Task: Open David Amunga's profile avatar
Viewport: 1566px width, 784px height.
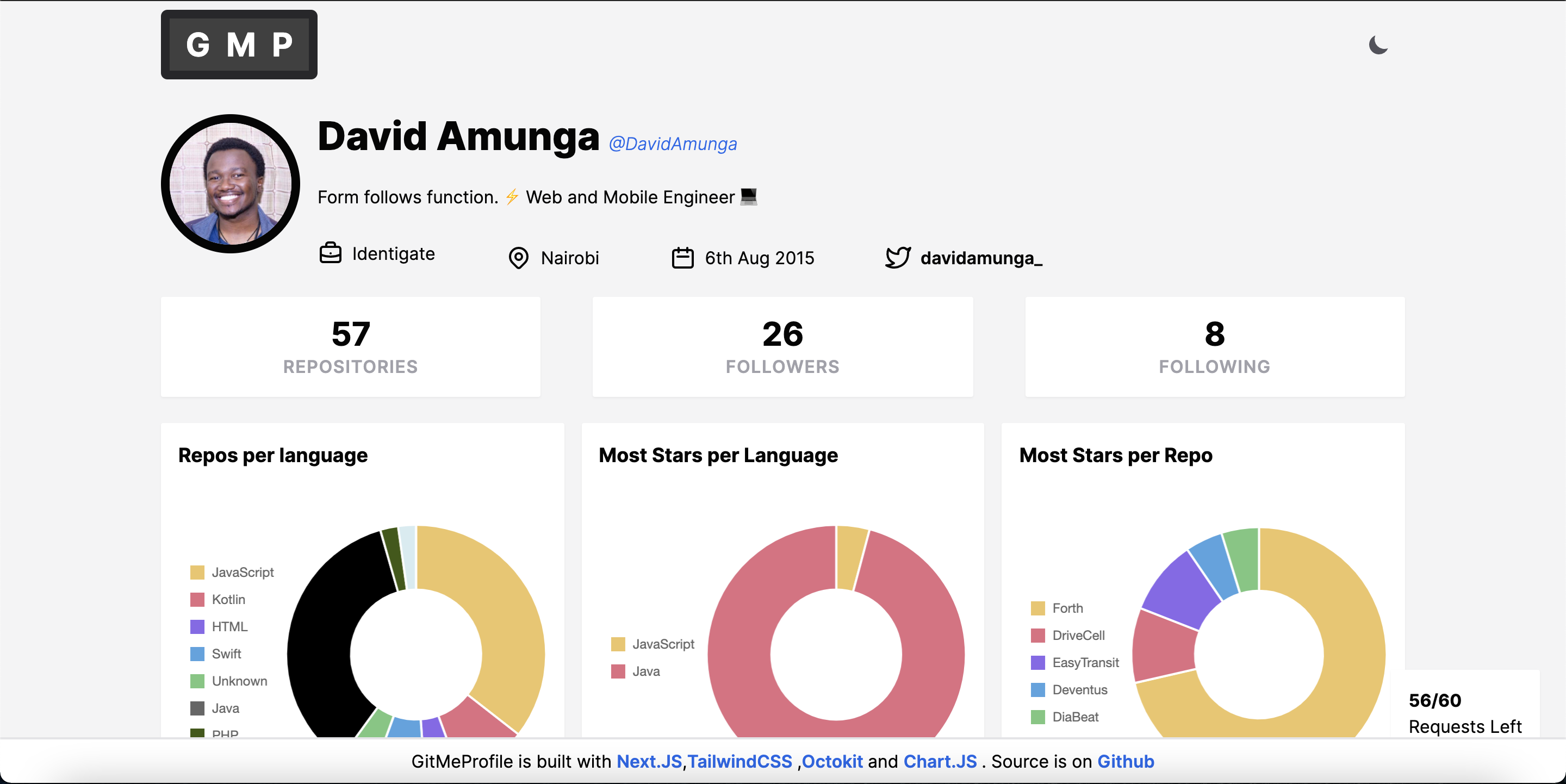Action: pyautogui.click(x=231, y=184)
